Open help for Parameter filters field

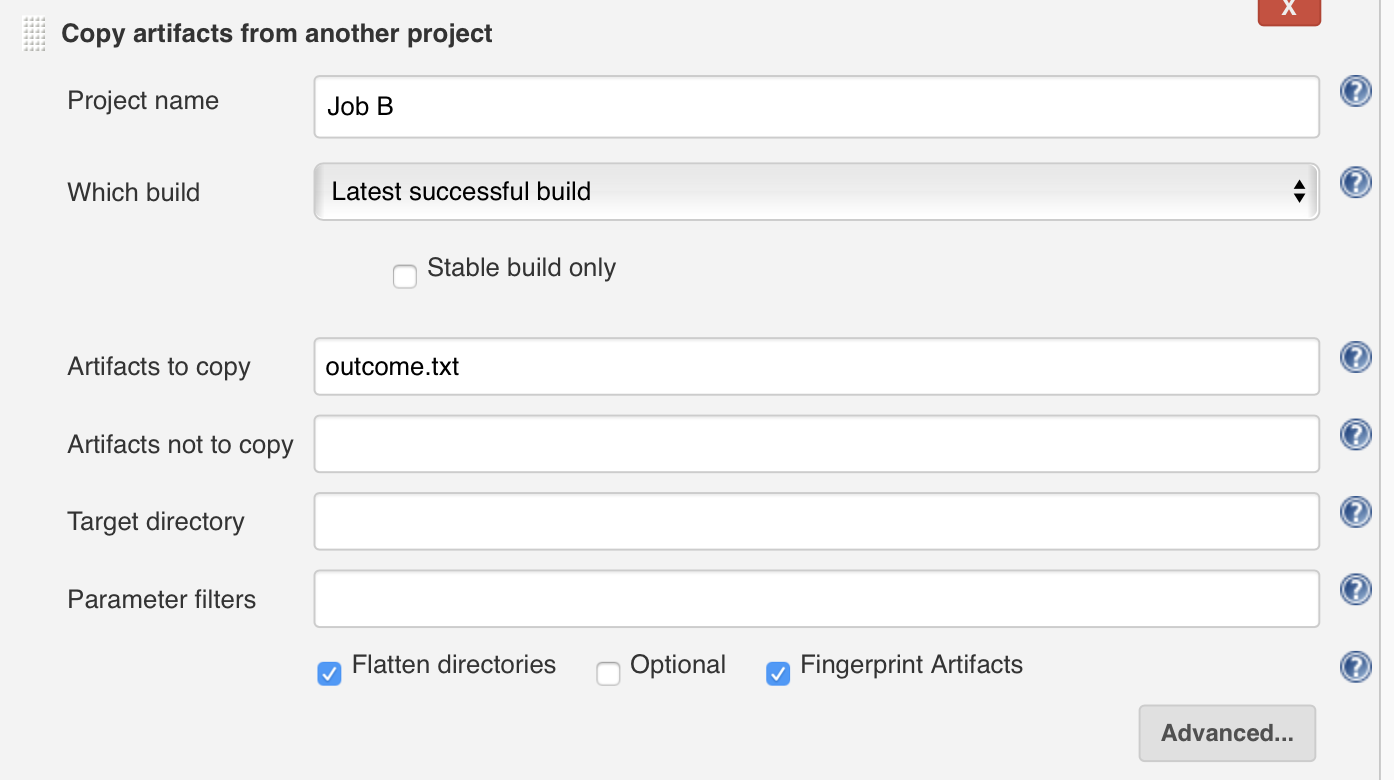click(1355, 590)
